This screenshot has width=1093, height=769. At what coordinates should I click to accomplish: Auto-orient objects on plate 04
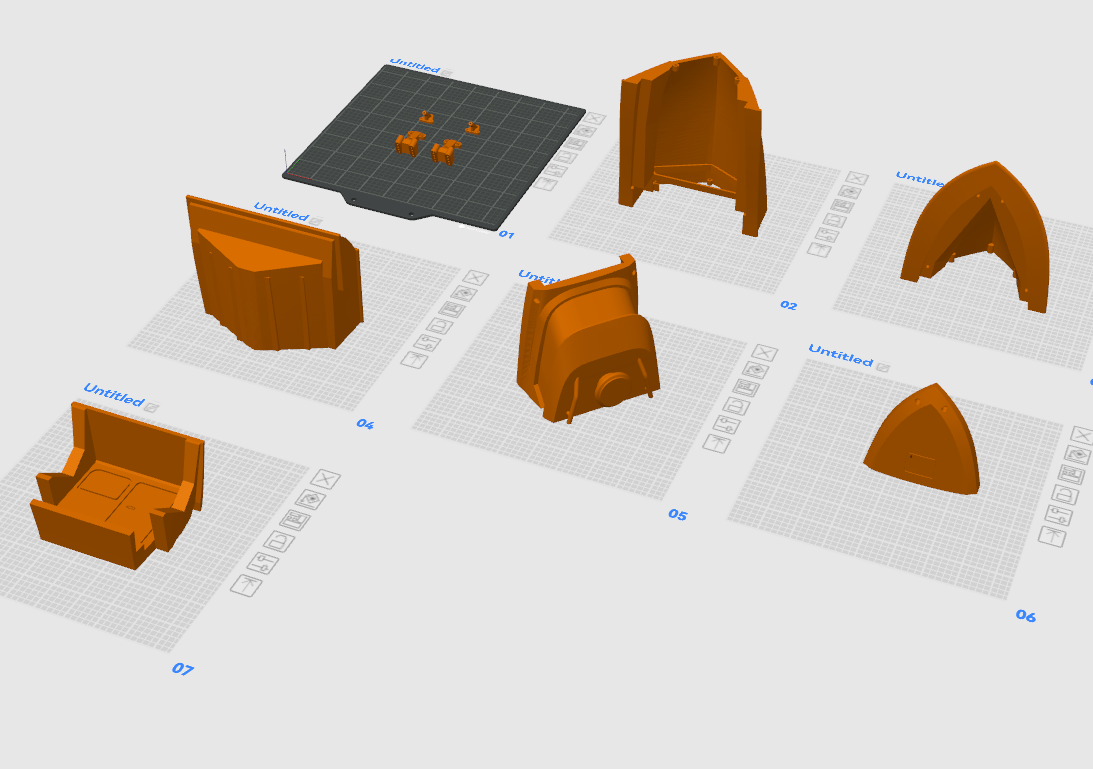[x=464, y=294]
